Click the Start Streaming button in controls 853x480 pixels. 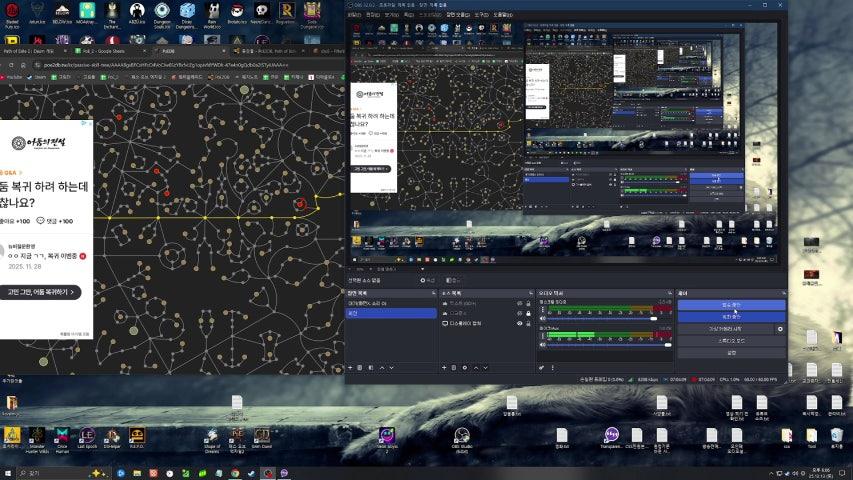click(730, 304)
